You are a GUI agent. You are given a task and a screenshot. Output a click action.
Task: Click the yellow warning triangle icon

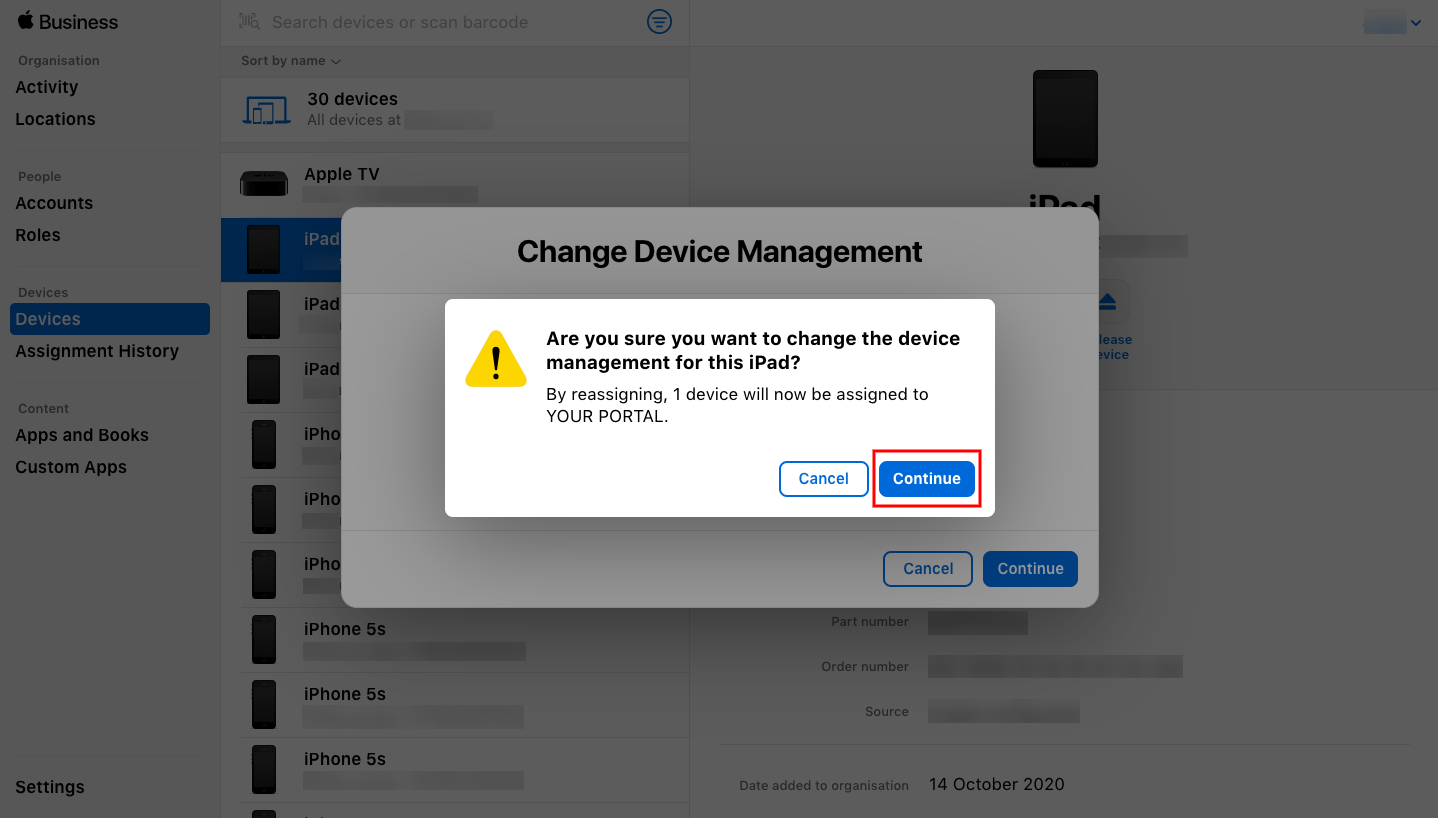point(496,358)
